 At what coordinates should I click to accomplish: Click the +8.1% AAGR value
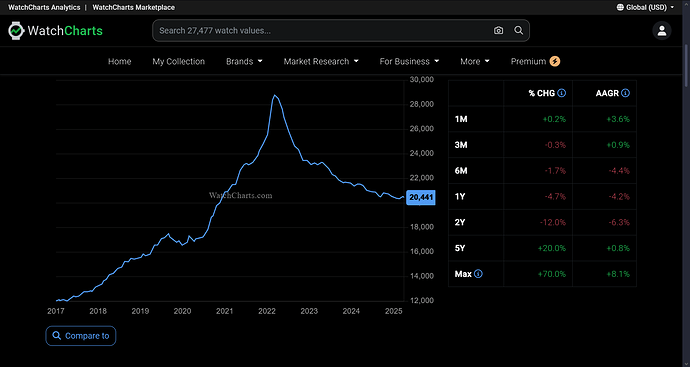click(x=618, y=274)
